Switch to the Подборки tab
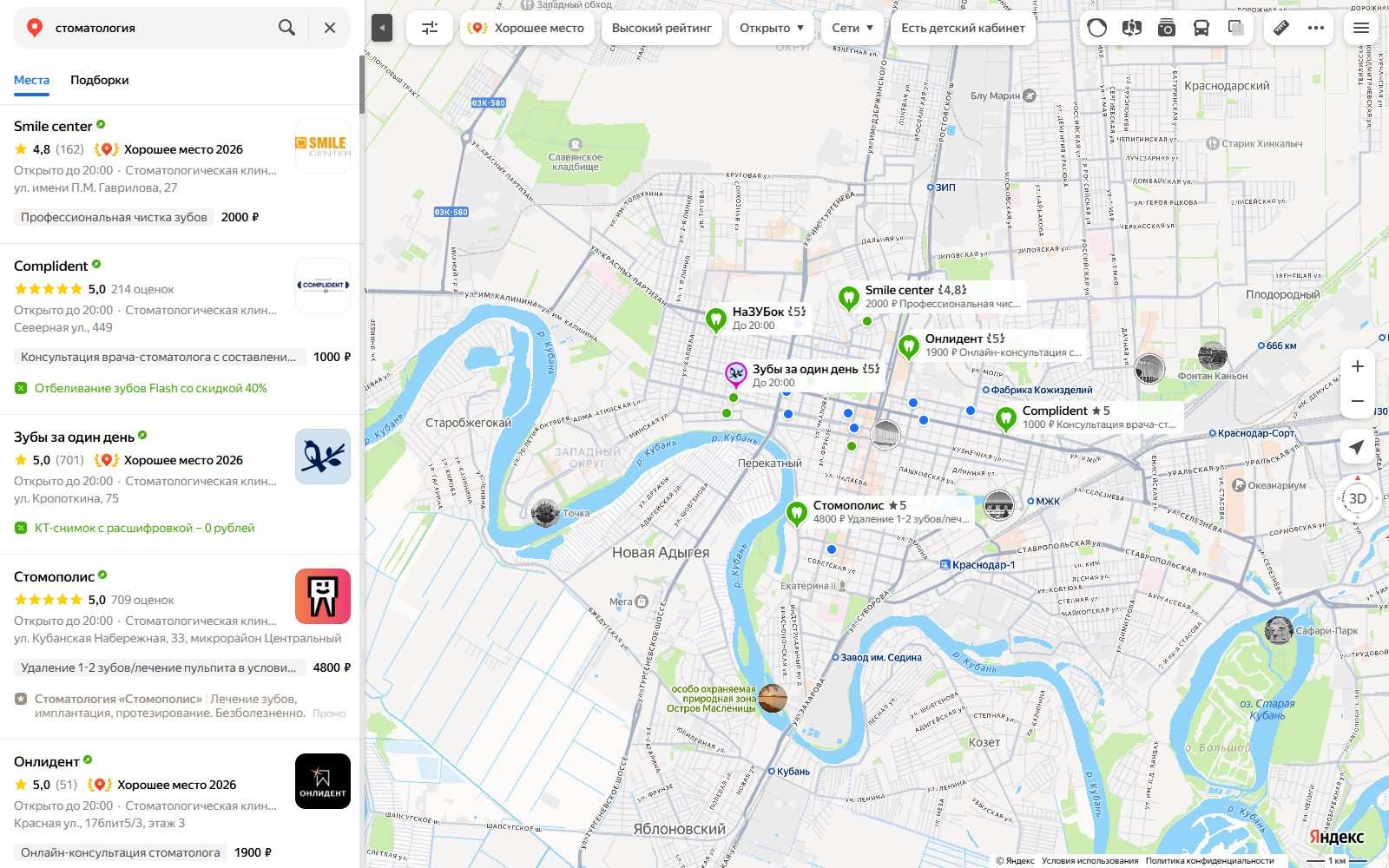The width and height of the screenshot is (1389, 868). [100, 80]
